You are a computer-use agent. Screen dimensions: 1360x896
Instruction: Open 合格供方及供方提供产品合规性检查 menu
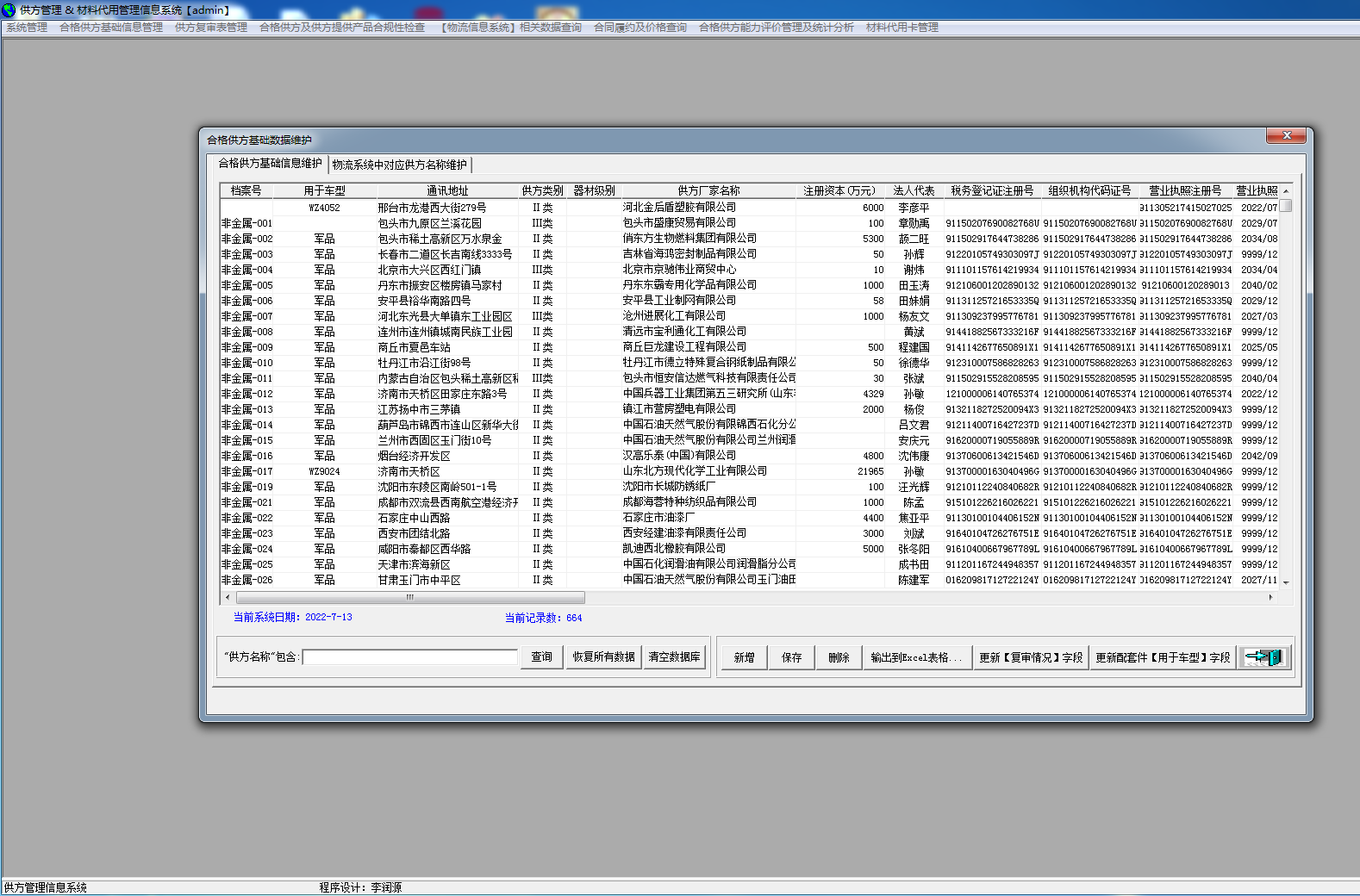(342, 28)
